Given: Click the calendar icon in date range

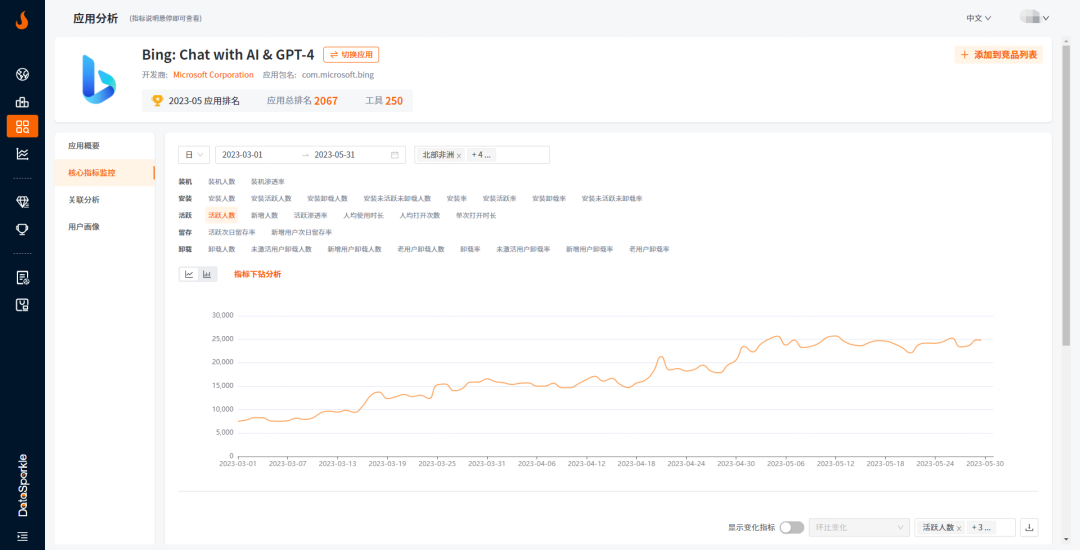Looking at the screenshot, I should (x=395, y=155).
